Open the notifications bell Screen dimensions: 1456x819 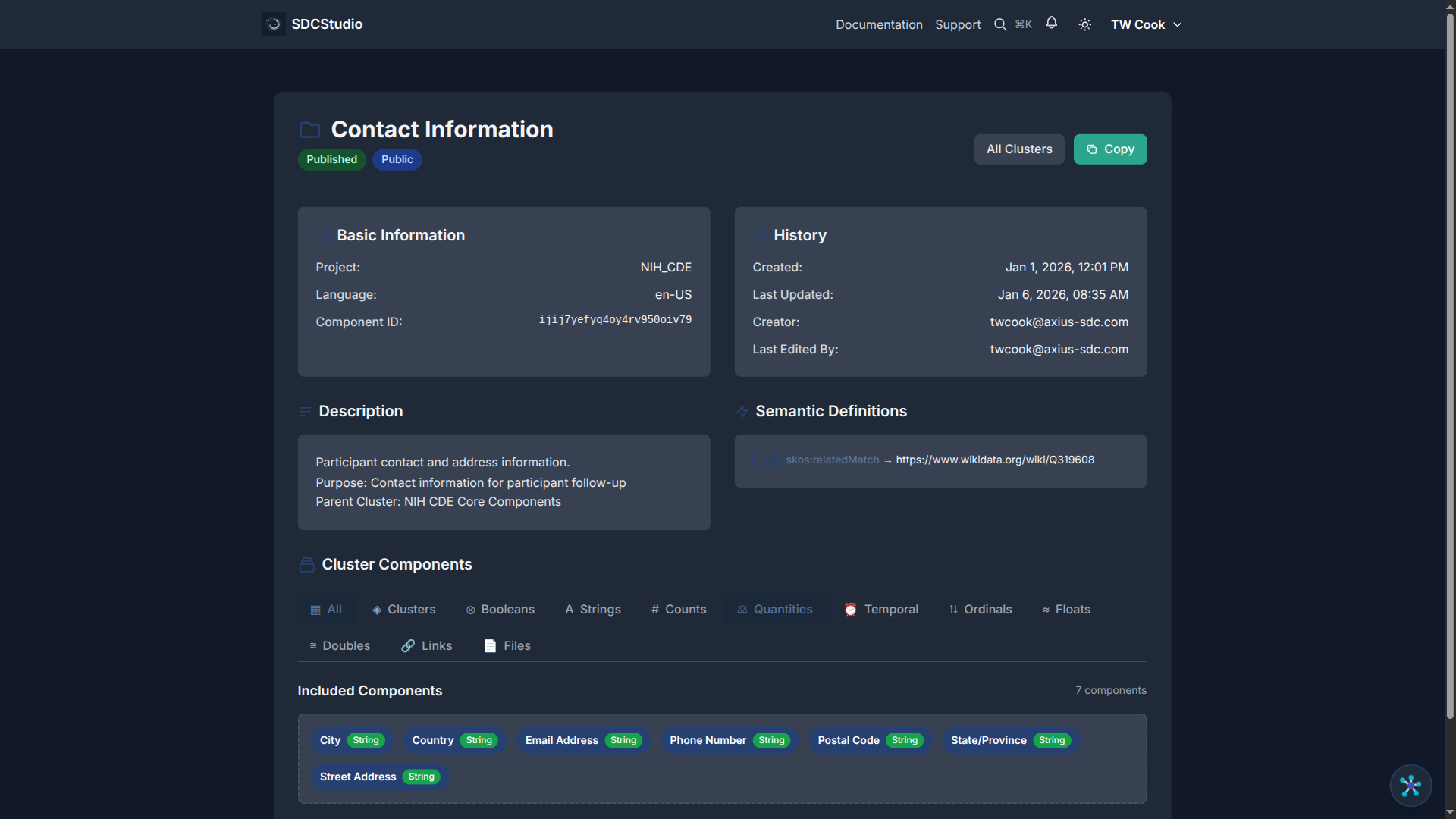click(1052, 24)
